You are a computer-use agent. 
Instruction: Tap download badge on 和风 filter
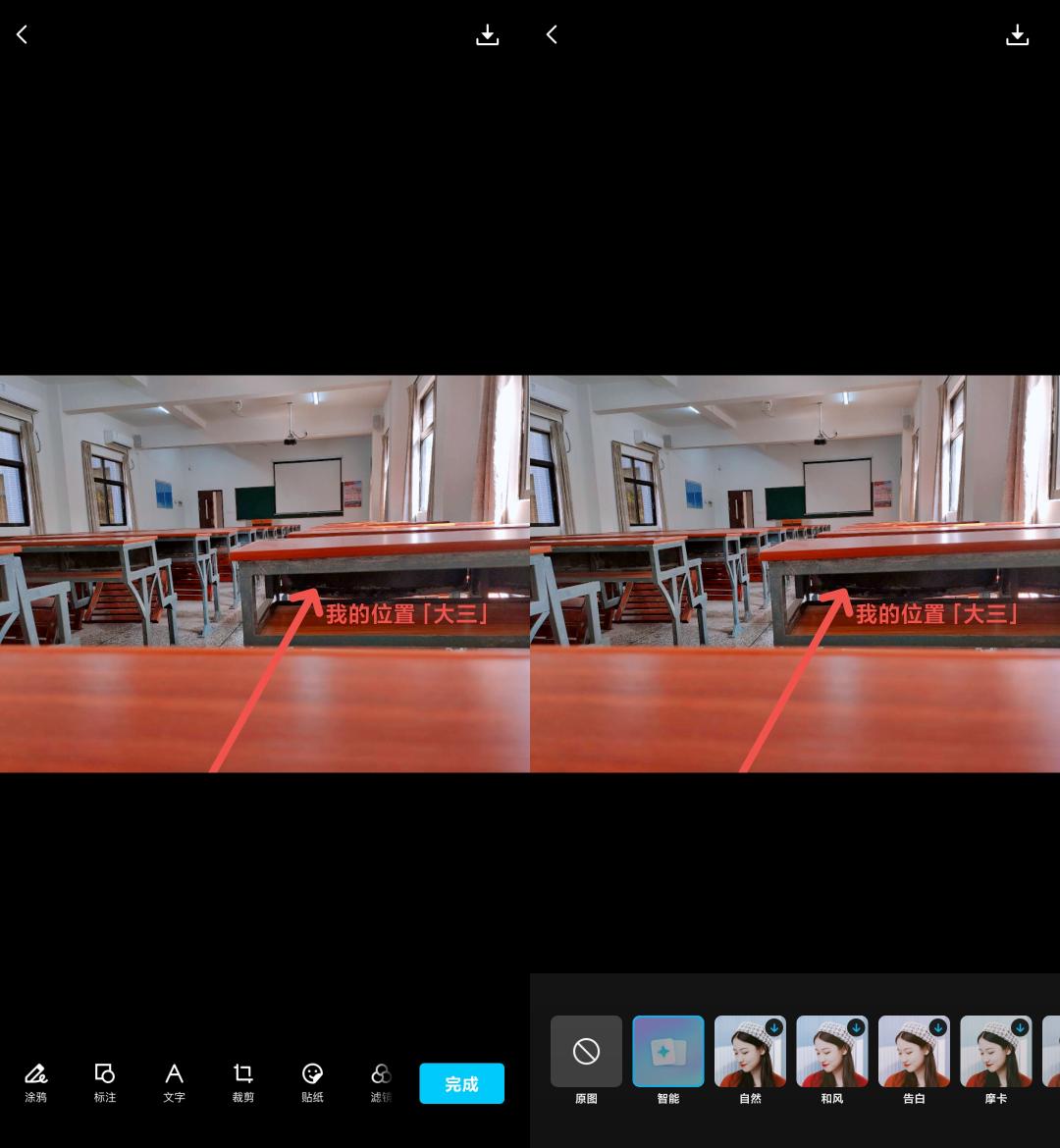(x=857, y=1028)
